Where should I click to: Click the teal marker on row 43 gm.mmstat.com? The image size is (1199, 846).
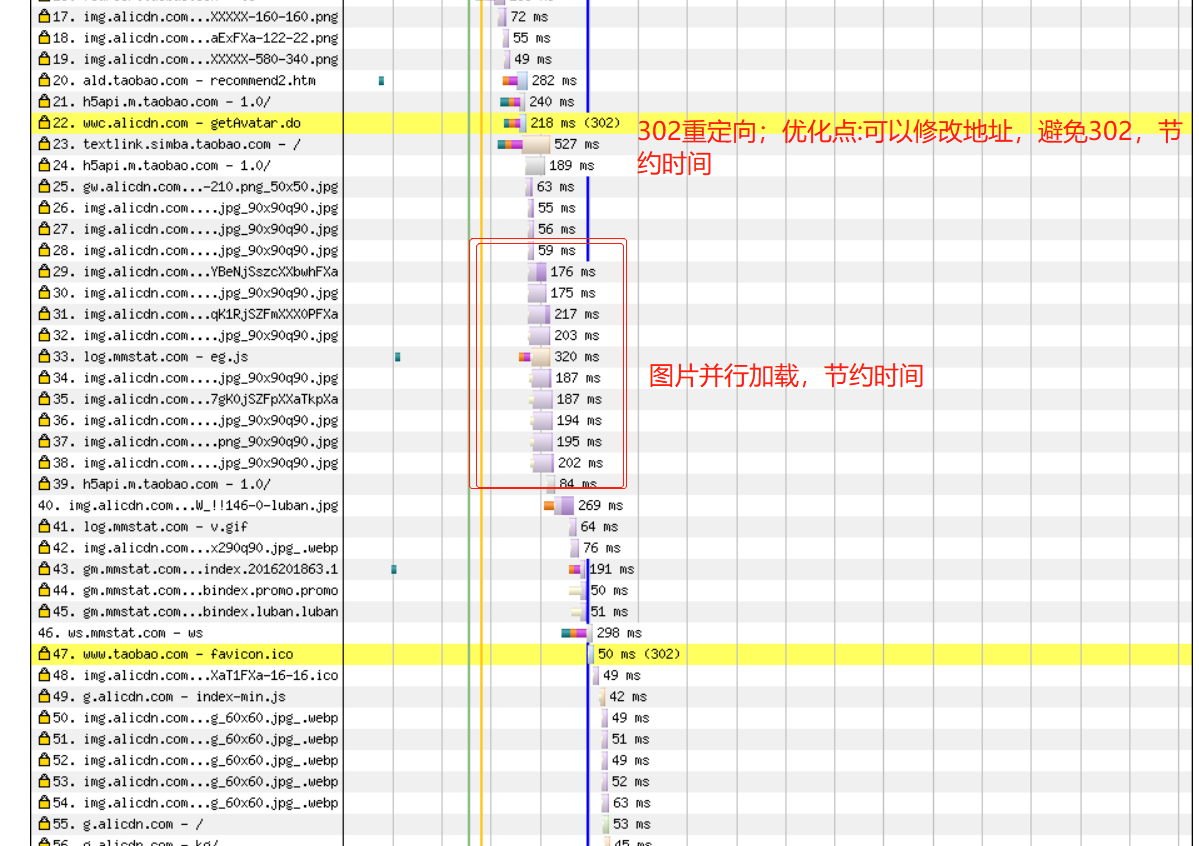394,569
